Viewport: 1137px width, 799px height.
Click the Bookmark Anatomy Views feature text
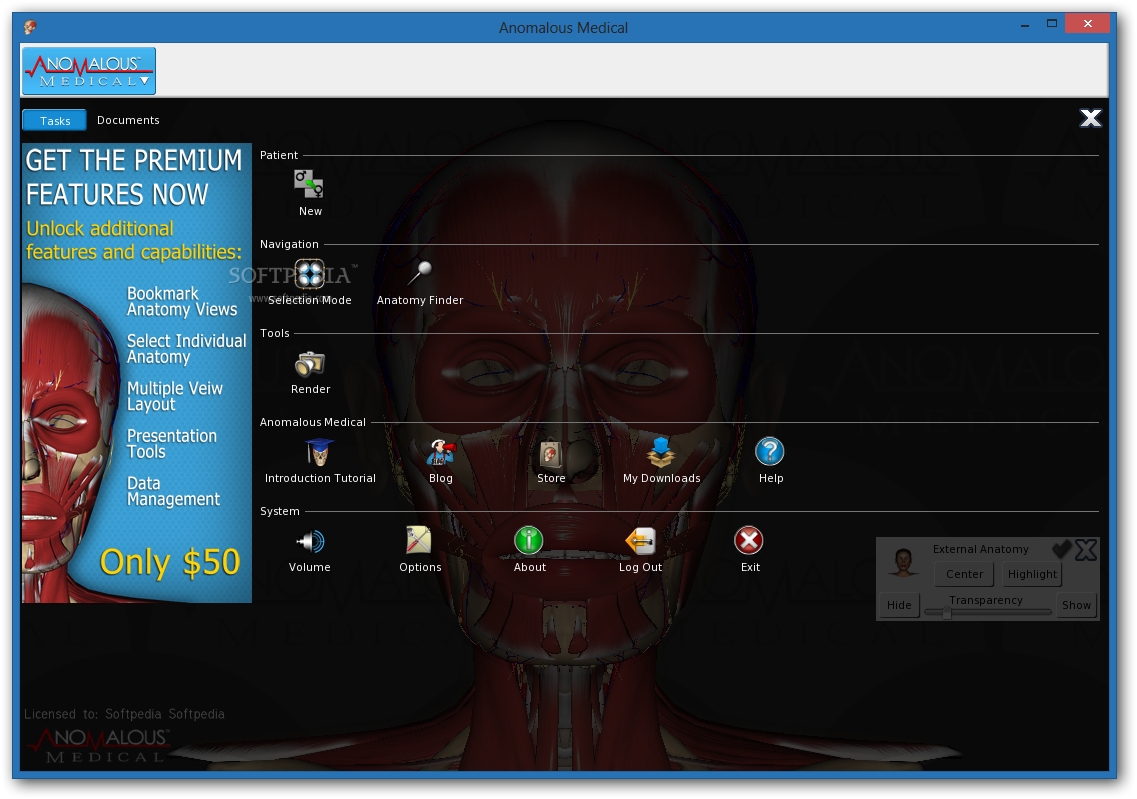(x=181, y=302)
